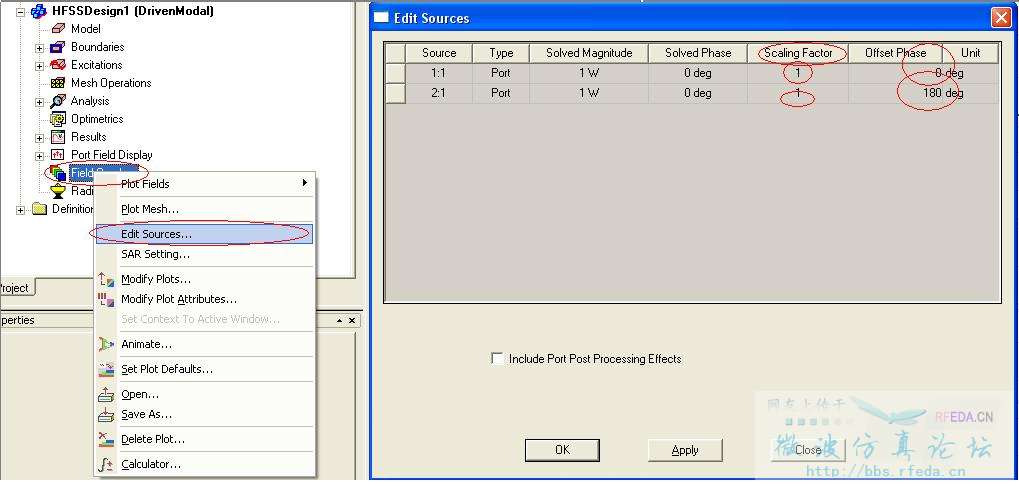This screenshot has width=1019, height=486.
Task: Expand the Boundaries tree node
Action: pos(40,47)
